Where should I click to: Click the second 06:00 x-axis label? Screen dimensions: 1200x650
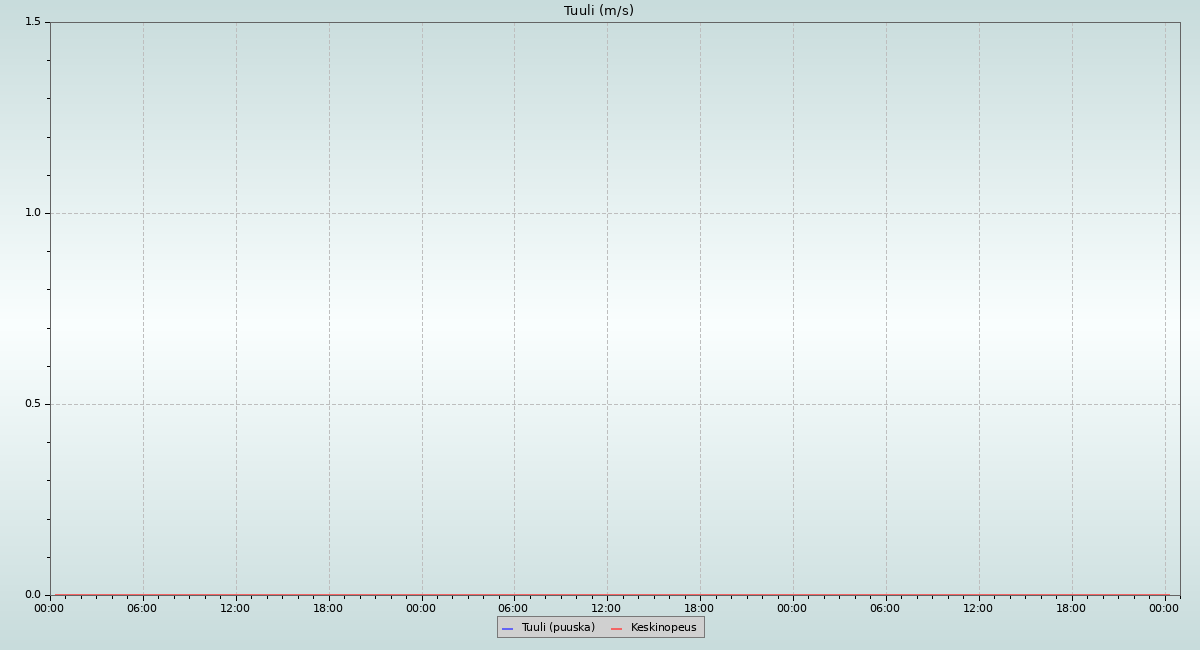point(513,608)
